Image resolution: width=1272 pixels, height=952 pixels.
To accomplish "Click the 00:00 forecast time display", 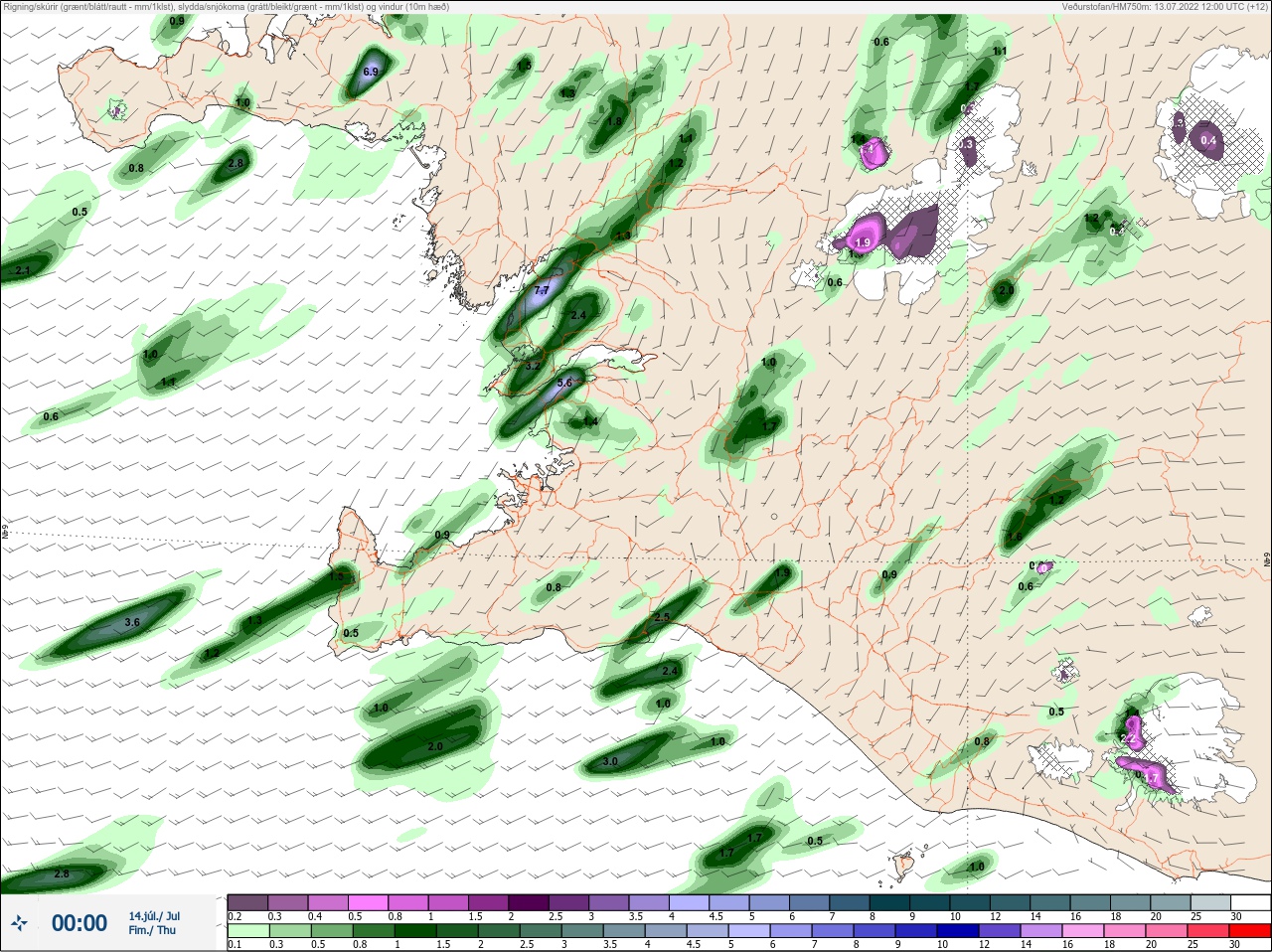I will pos(79,923).
